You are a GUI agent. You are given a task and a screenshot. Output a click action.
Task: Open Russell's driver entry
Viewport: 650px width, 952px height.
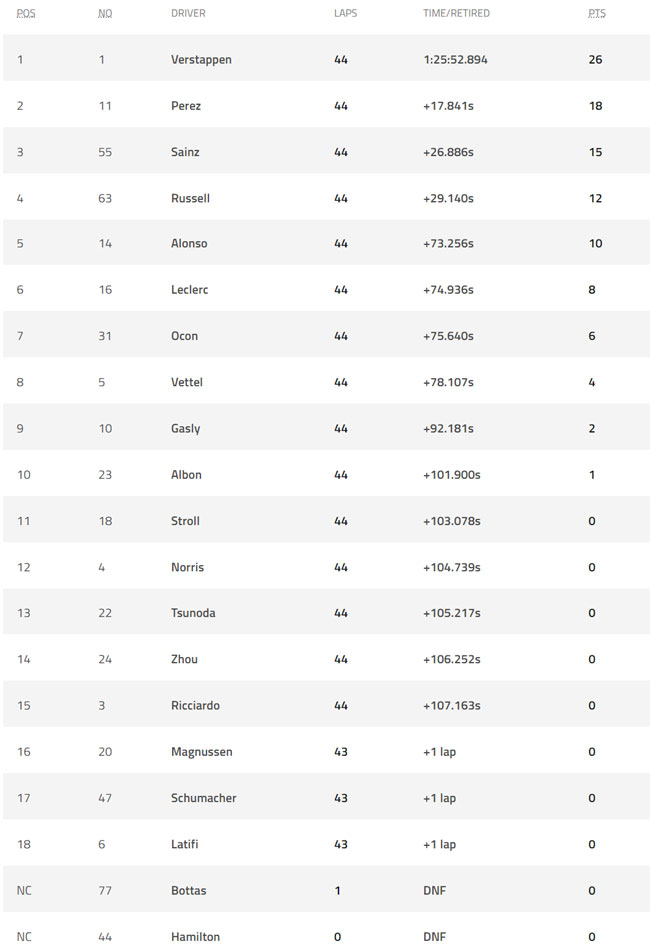pos(191,198)
